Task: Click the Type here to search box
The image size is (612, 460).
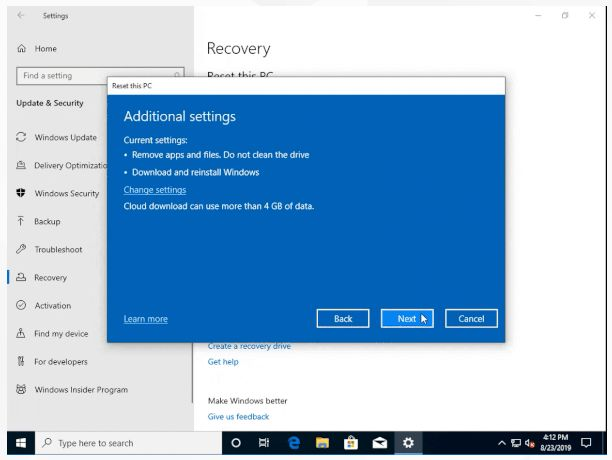Action: pos(128,443)
